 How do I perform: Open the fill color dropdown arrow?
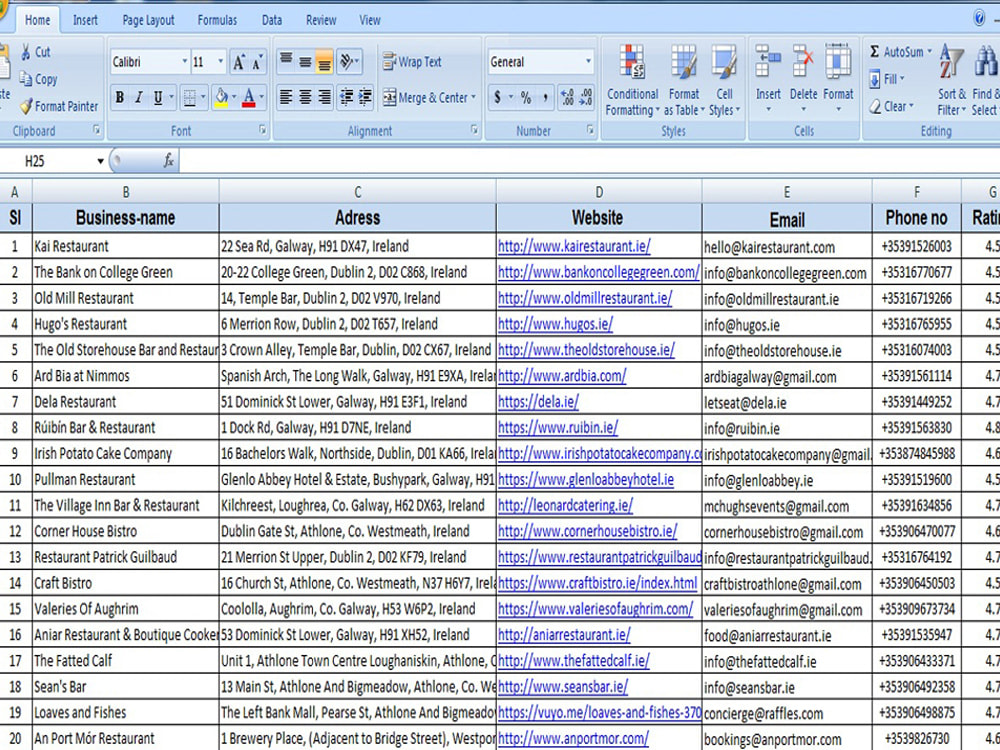pyautogui.click(x=234, y=98)
